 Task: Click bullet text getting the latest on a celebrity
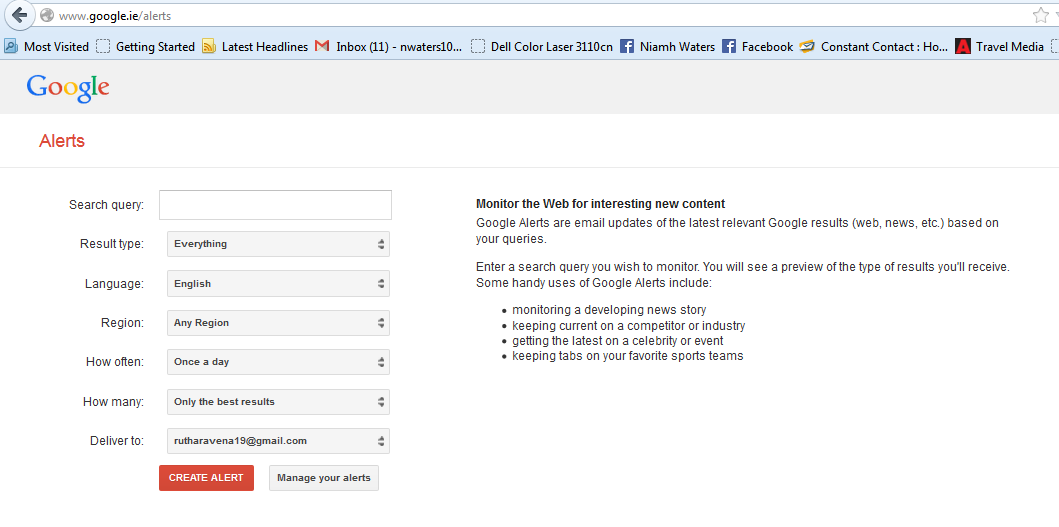(x=618, y=341)
